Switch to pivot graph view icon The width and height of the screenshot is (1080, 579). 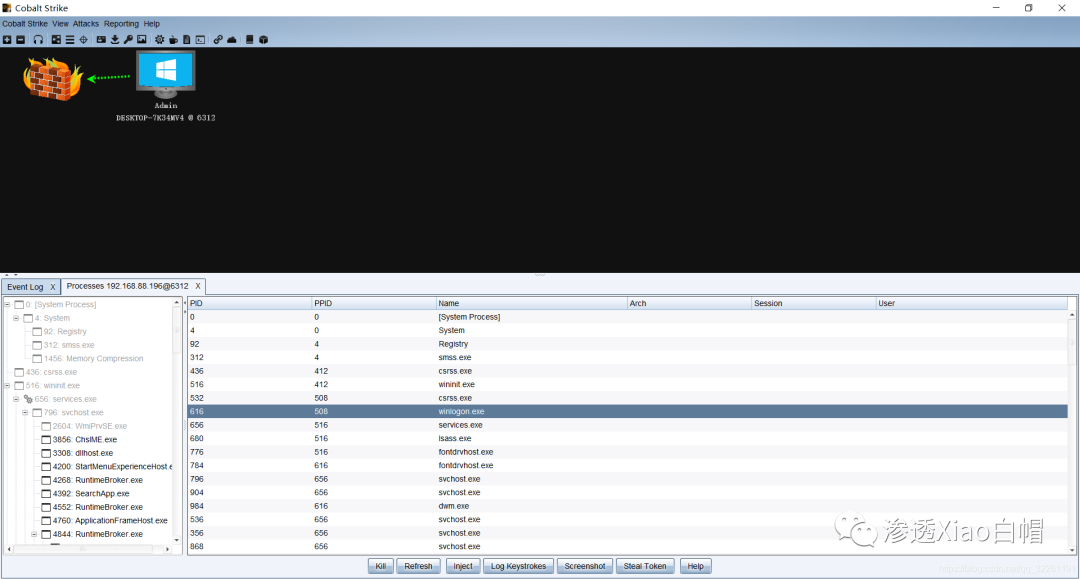point(56,40)
